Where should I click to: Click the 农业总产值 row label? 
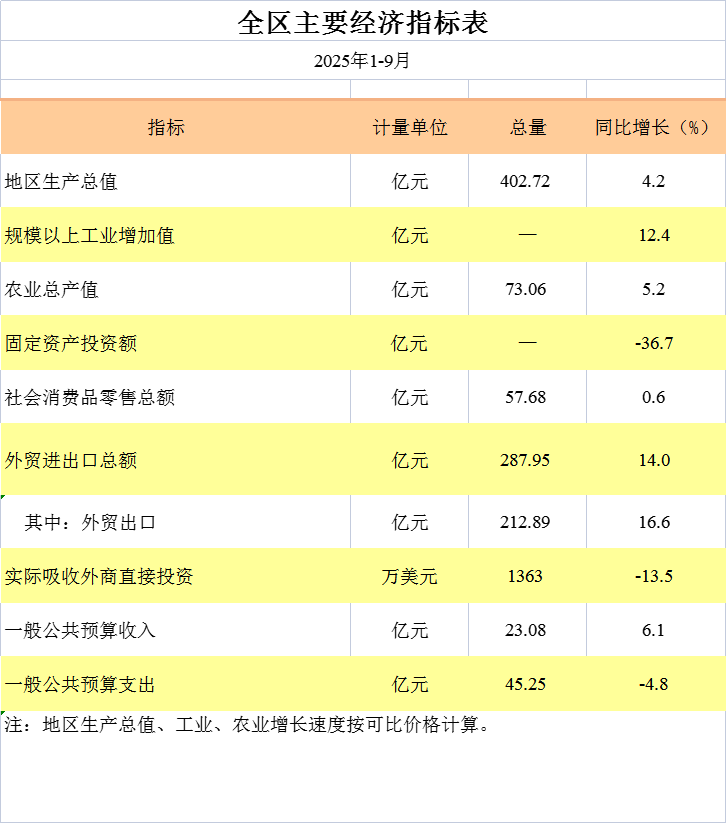(x=52, y=290)
